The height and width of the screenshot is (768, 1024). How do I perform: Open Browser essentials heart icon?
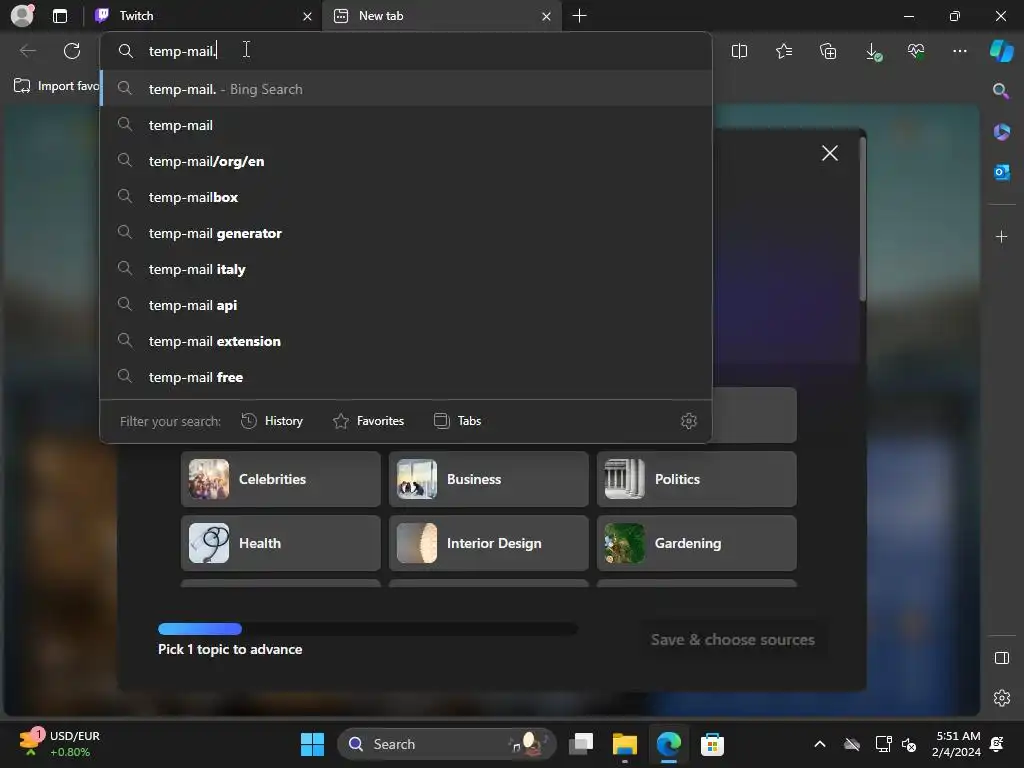[916, 51]
